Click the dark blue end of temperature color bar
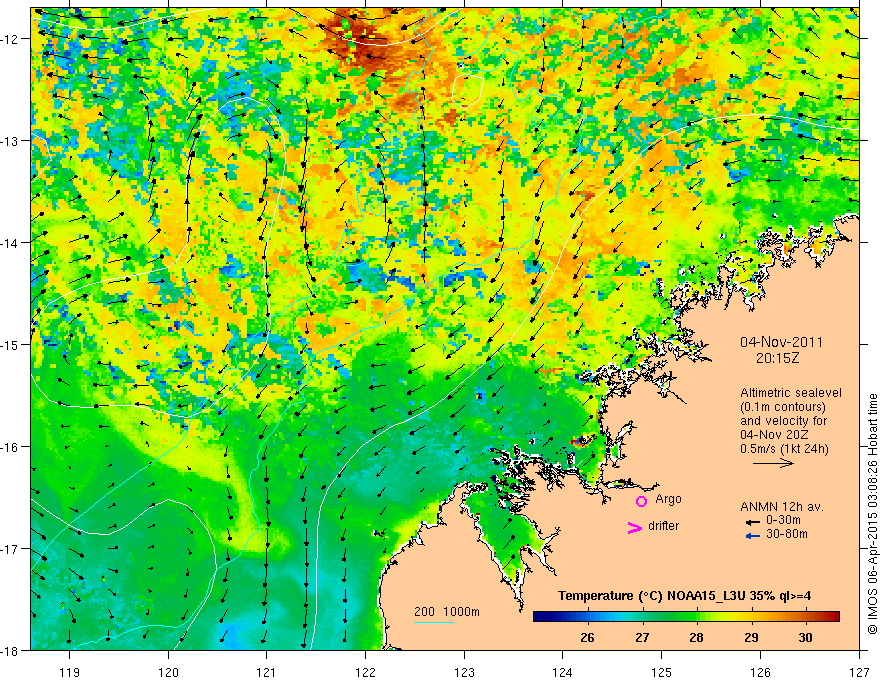 point(539,617)
